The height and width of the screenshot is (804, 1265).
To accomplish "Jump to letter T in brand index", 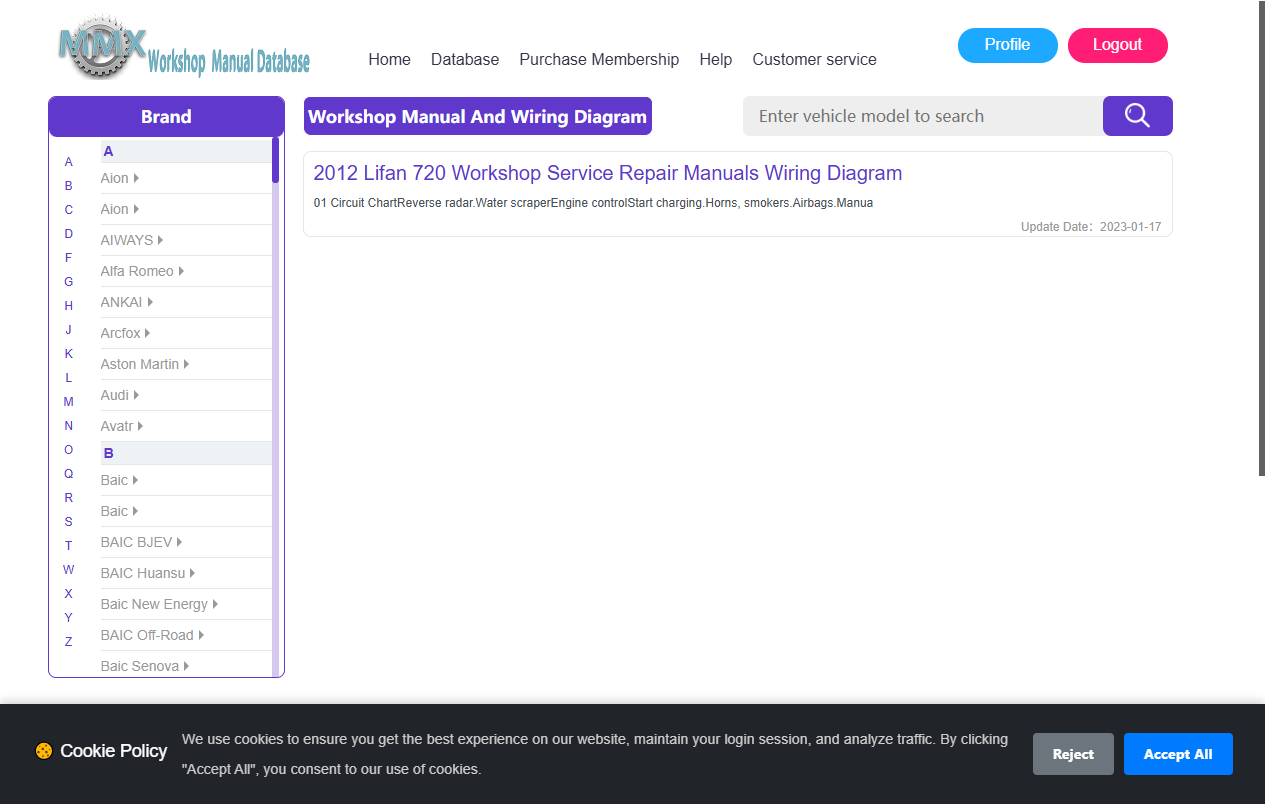I will pyautogui.click(x=68, y=546).
